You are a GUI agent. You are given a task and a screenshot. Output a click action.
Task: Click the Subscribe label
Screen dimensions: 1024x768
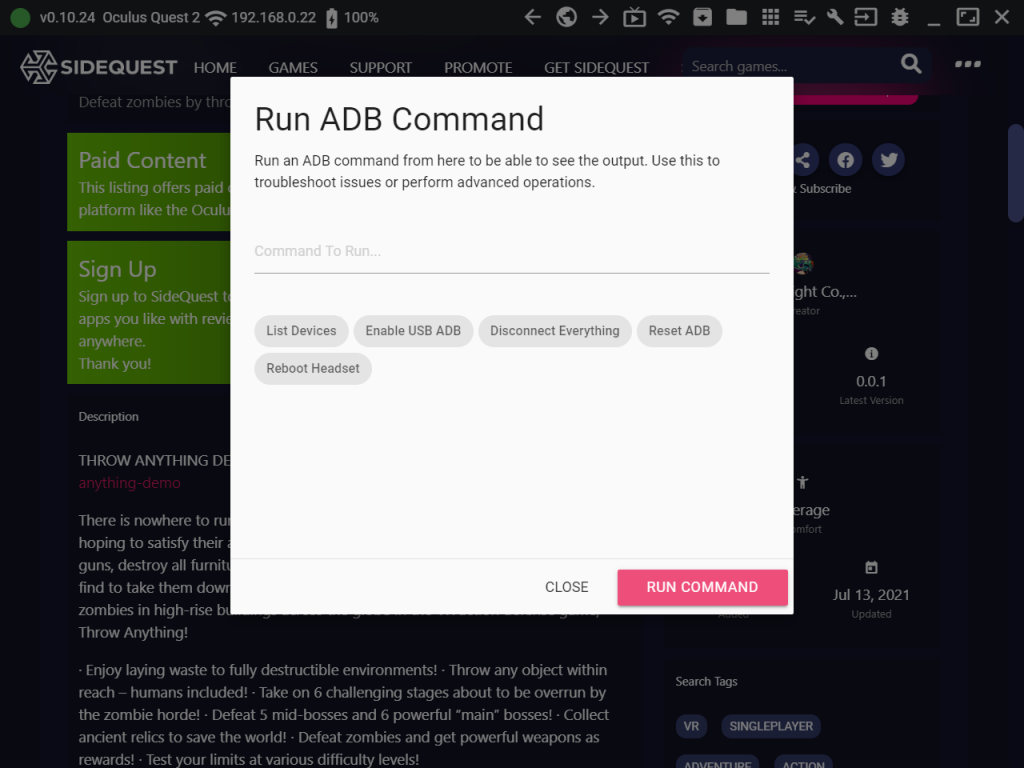click(x=825, y=189)
